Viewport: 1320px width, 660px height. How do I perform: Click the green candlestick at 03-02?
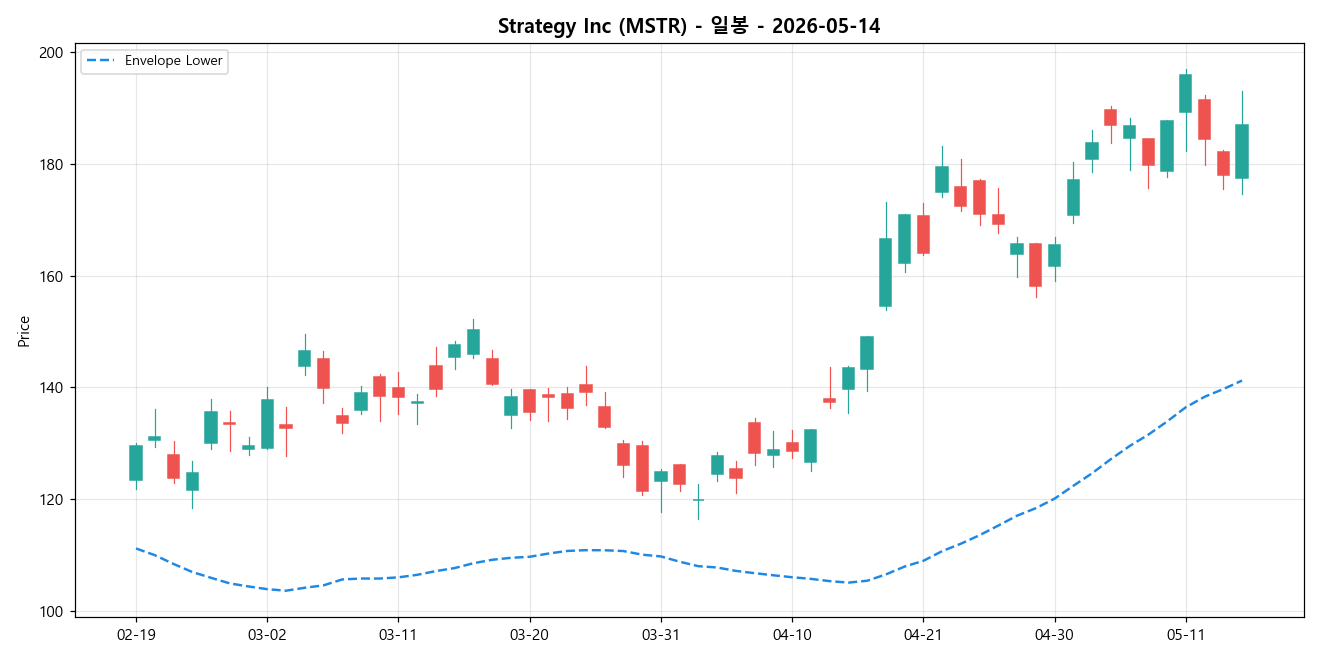267,424
